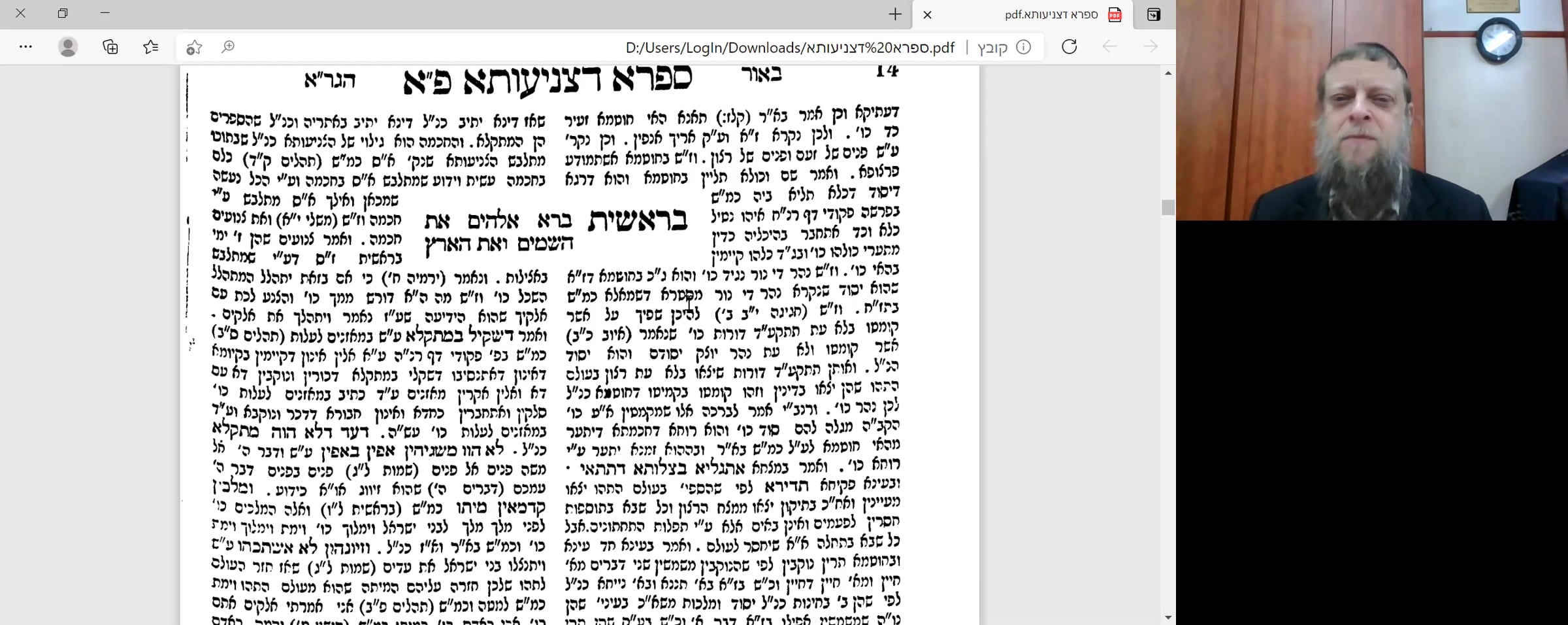Restore down the browser window
Viewport: 1568px width, 625px height.
pos(63,13)
